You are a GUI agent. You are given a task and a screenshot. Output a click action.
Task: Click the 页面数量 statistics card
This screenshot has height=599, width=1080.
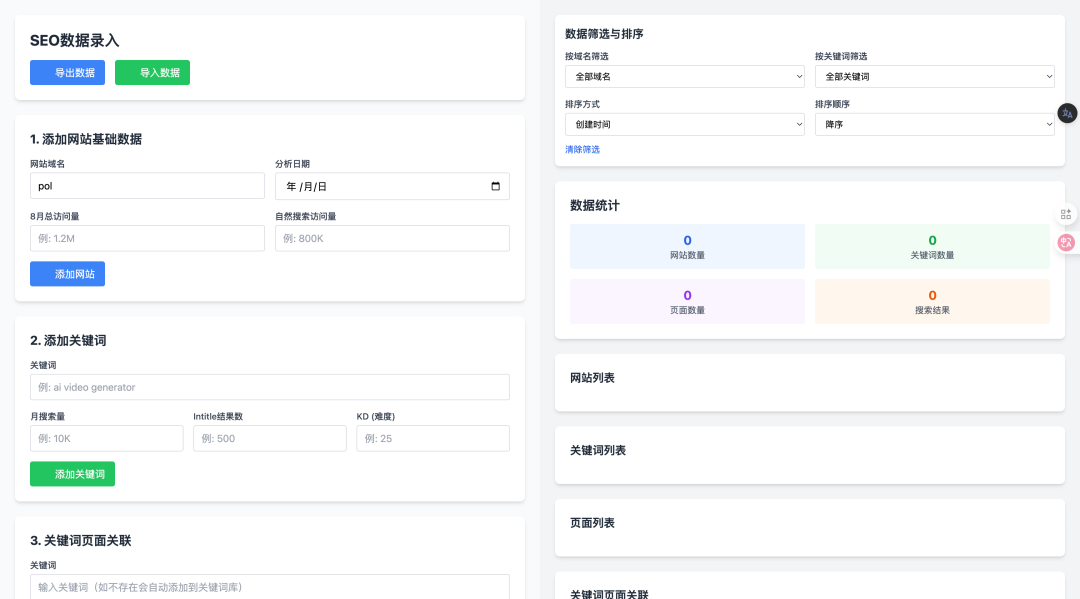point(687,302)
